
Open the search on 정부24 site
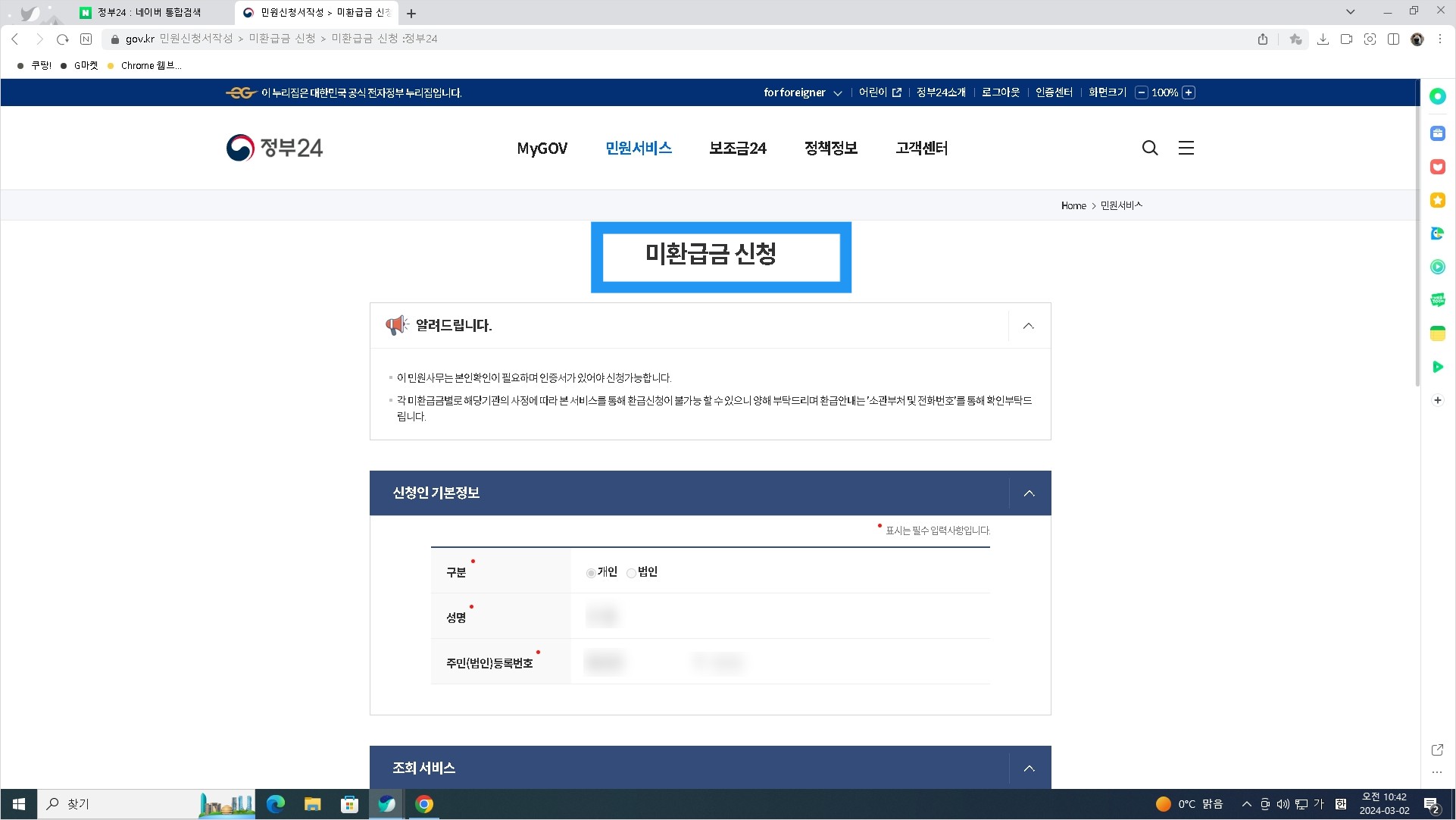point(1150,148)
